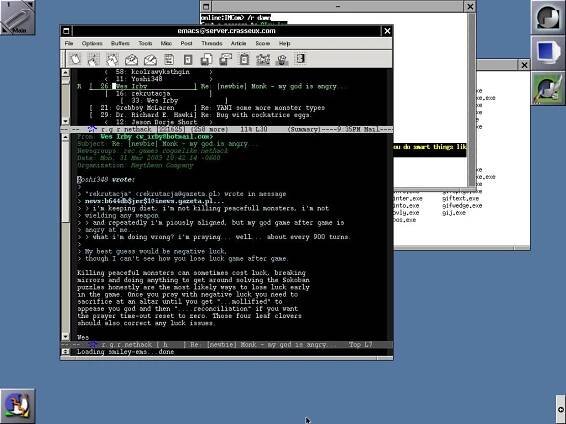The height and width of the screenshot is (424, 566).
Task: Click the Main clip icon with paperclip
Action: pyautogui.click(x=18, y=17)
